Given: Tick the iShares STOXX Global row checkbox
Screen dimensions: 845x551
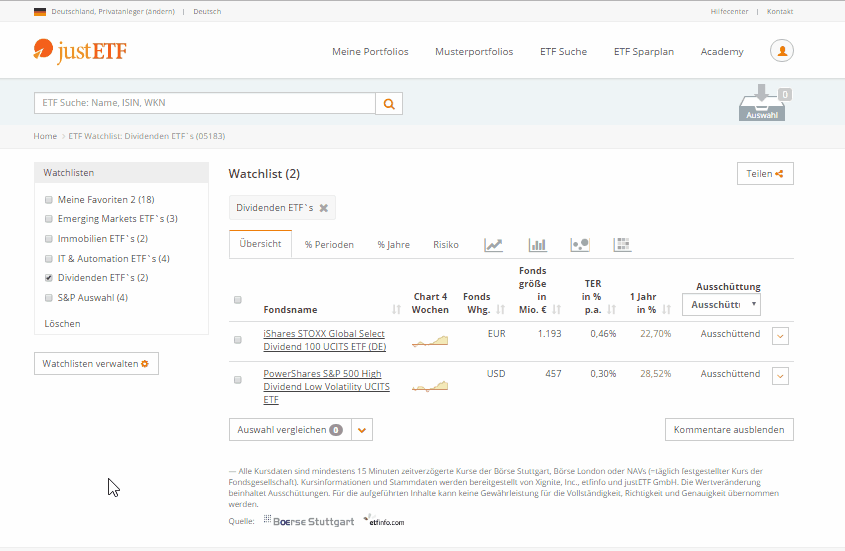Looking at the screenshot, I should coord(238,340).
